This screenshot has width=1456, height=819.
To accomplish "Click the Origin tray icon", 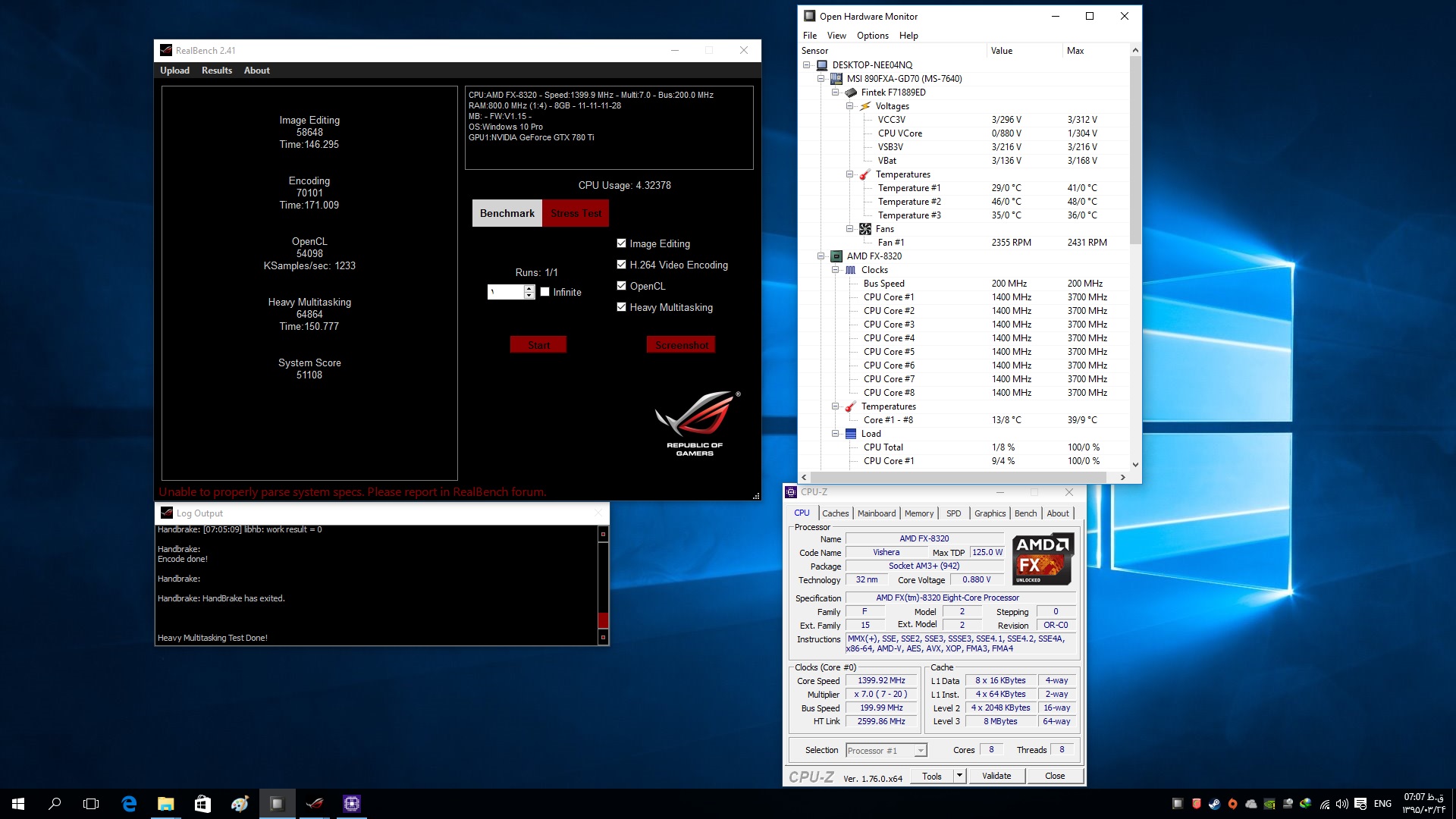I will pos(1232,804).
